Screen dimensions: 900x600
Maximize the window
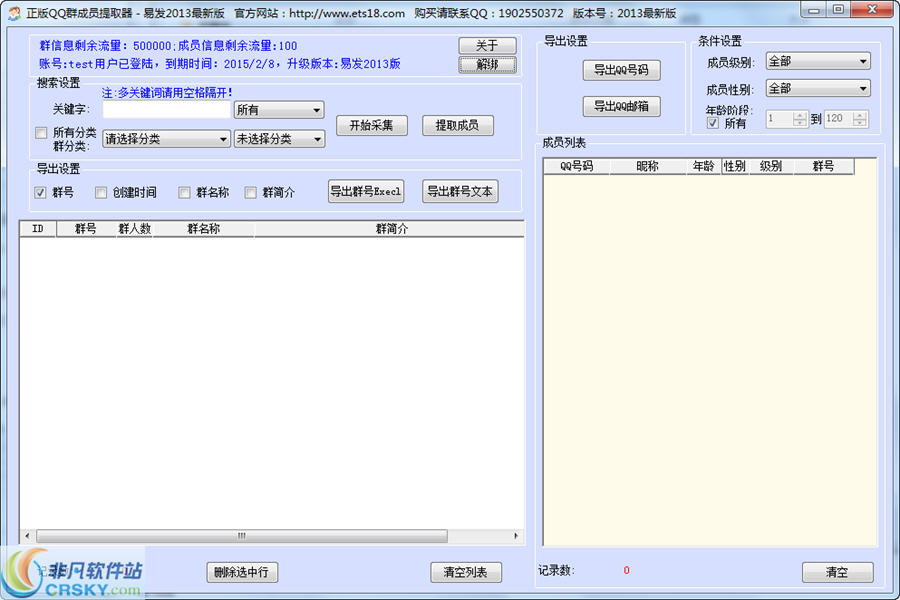click(838, 10)
